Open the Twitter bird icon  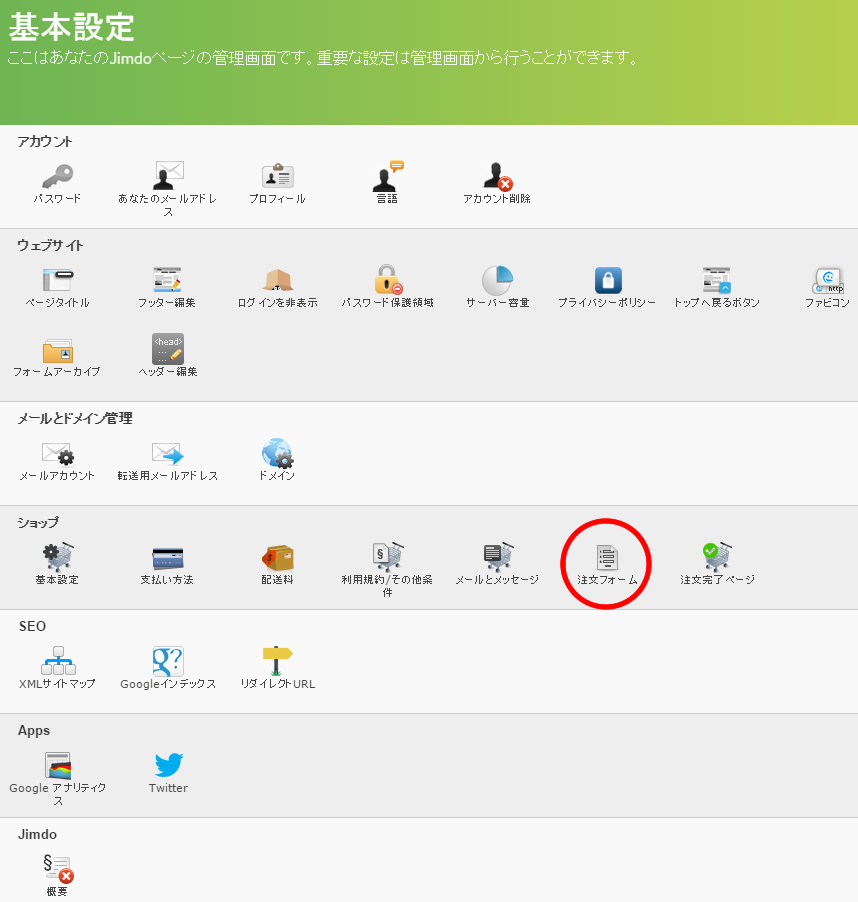[168, 765]
